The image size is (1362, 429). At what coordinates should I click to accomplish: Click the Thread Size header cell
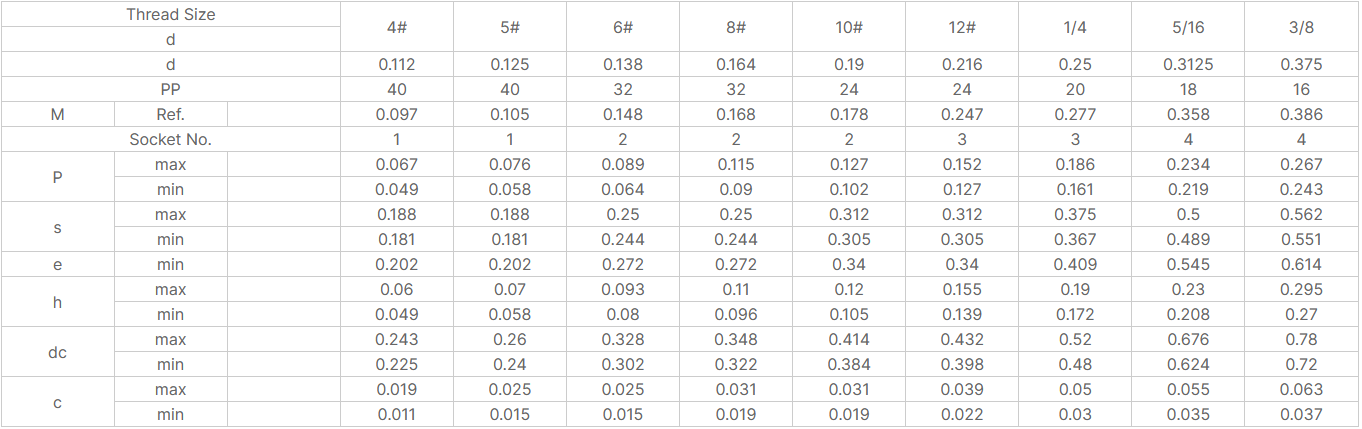click(x=170, y=14)
